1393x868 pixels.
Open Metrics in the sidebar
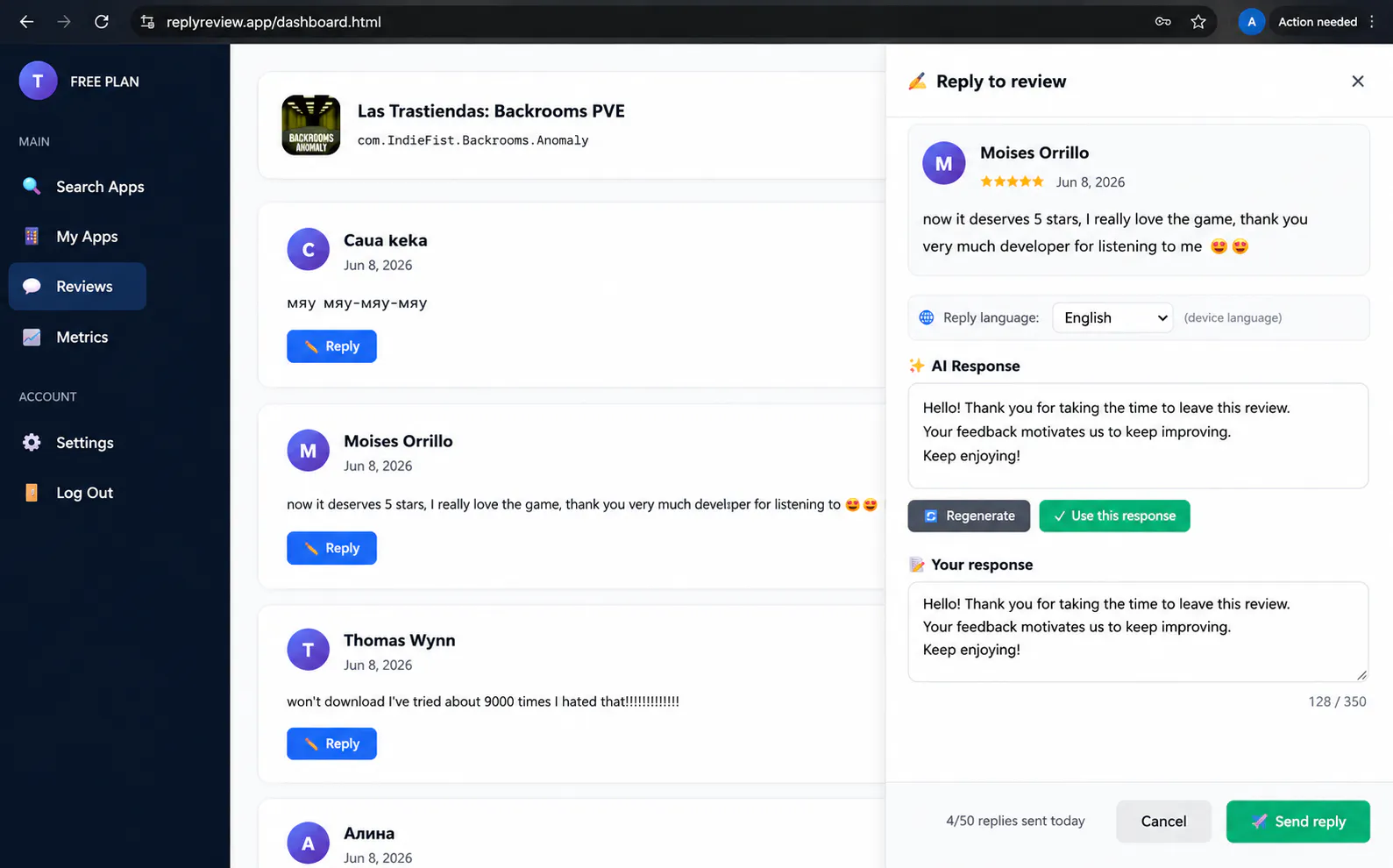pyautogui.click(x=77, y=337)
